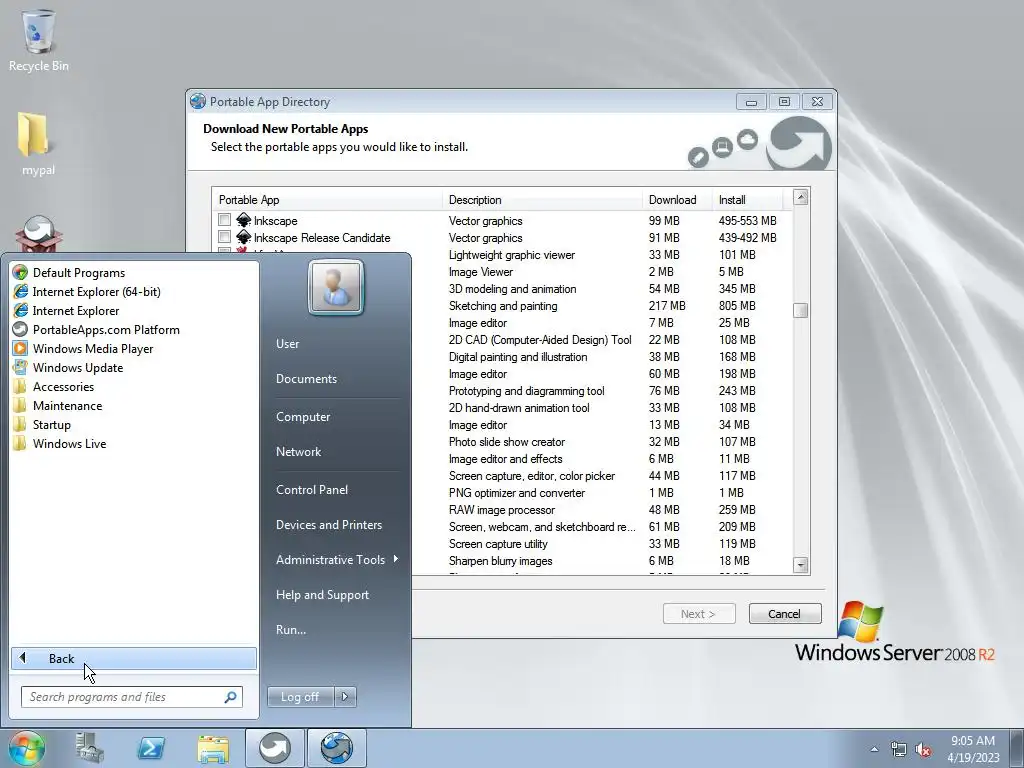The image size is (1024, 768).
Task: Sort list by Portable App column header
Action: tap(327, 200)
